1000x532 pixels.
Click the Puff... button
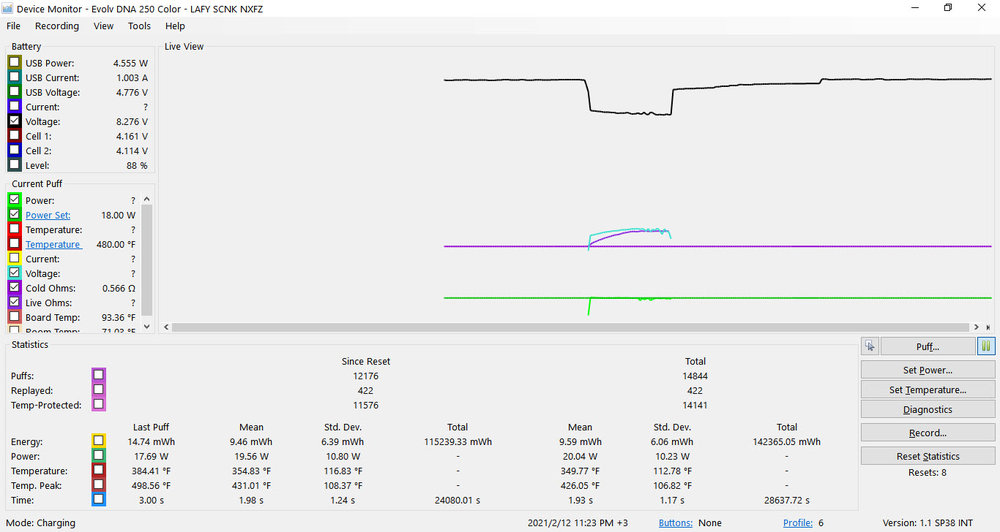(928, 346)
